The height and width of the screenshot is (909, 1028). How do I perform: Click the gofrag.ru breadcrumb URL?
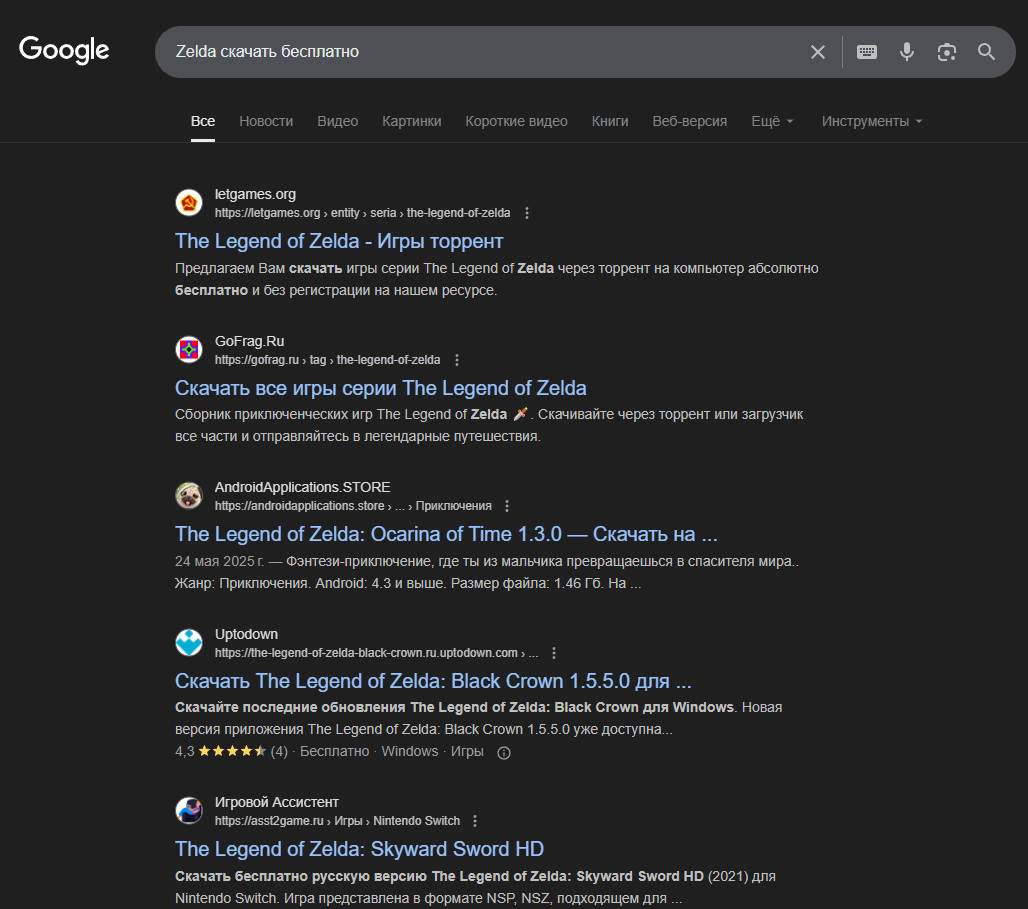tap(327, 360)
